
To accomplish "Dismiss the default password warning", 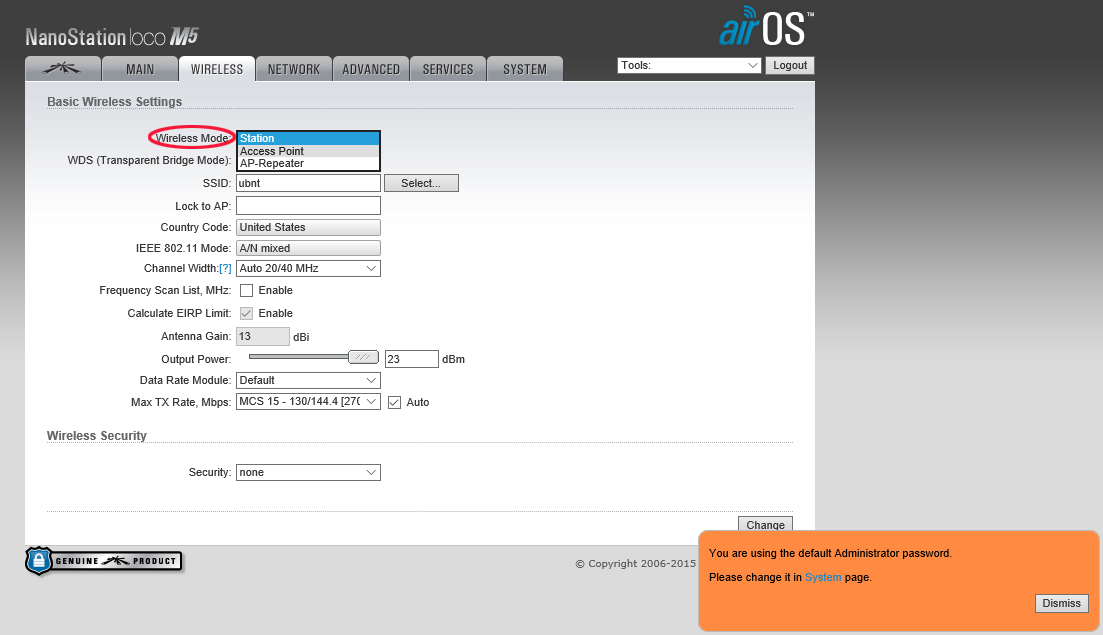I will pyautogui.click(x=1061, y=603).
